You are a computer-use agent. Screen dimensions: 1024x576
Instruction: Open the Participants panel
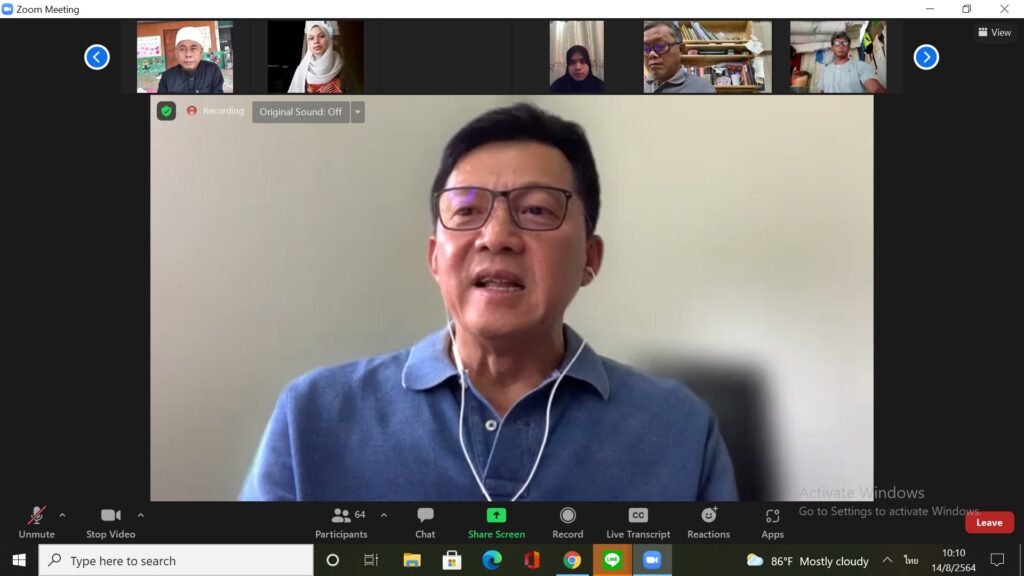click(x=342, y=522)
